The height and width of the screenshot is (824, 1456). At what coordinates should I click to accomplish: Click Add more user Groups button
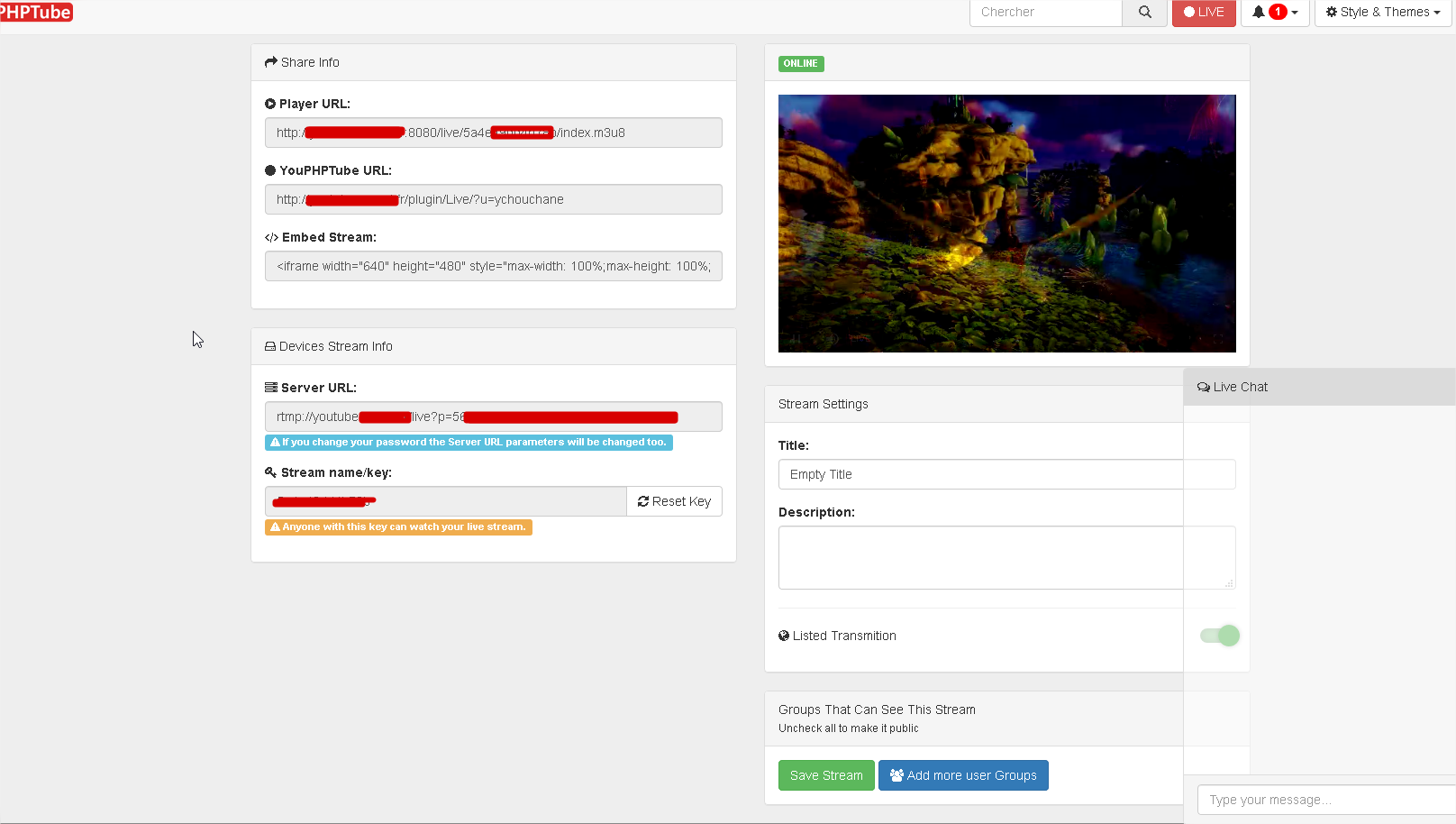[x=963, y=775]
